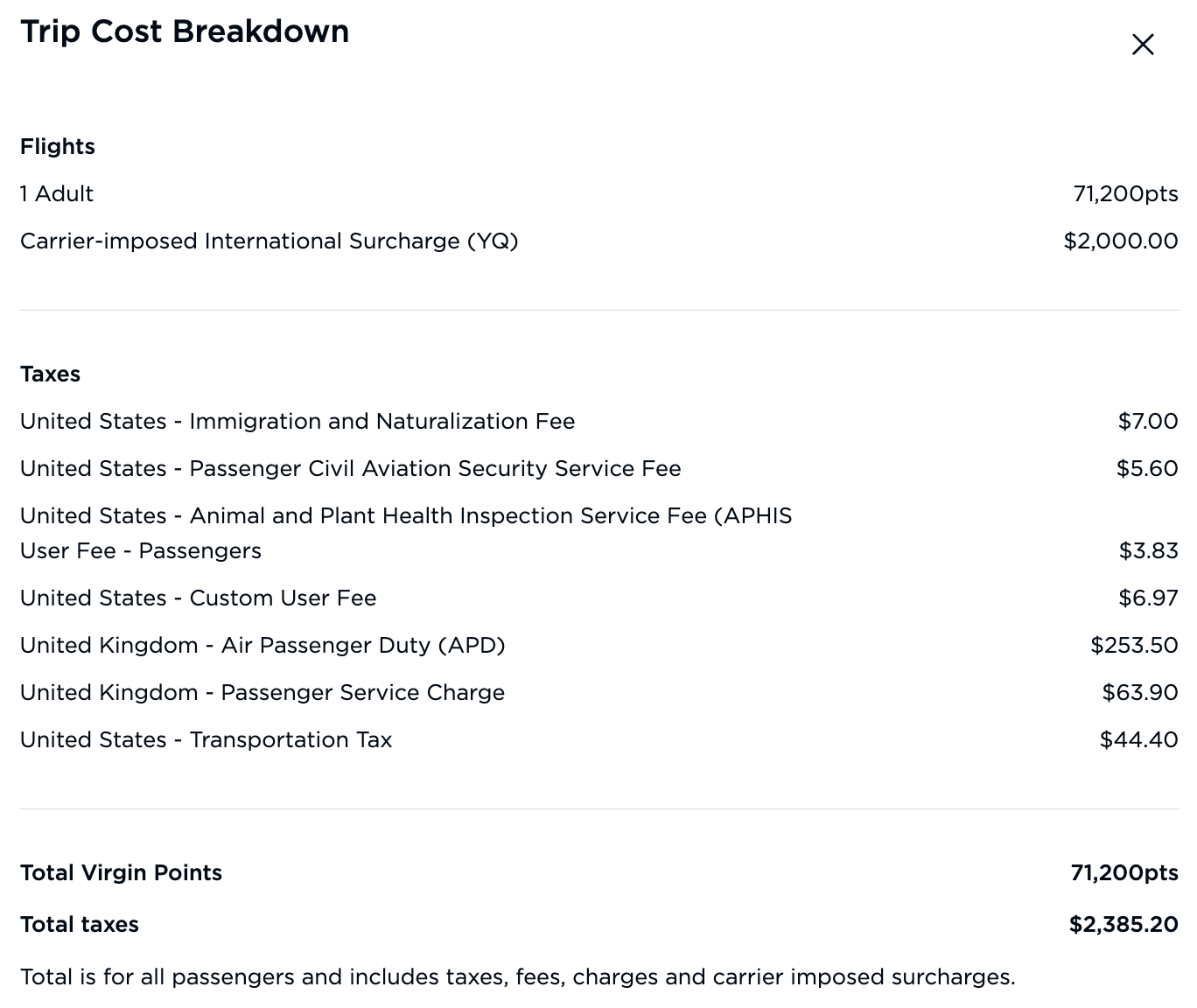Click the $7.00 fee amount
Viewport: 1197px width, 1008px height.
(1147, 421)
